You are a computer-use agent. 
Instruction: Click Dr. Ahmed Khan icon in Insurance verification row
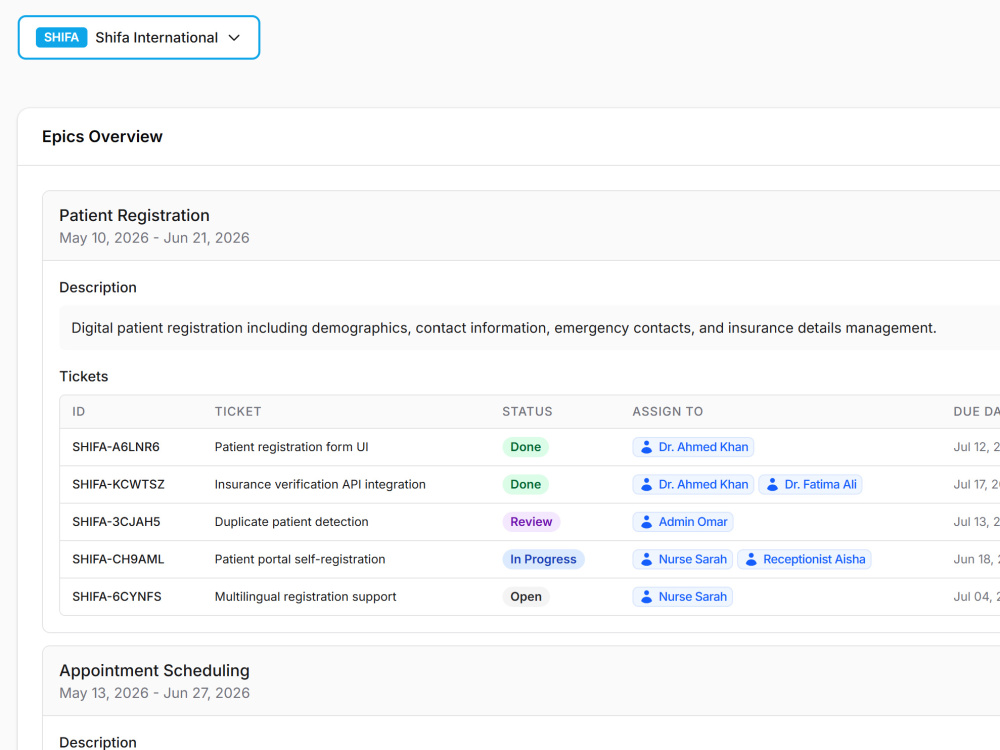(646, 485)
